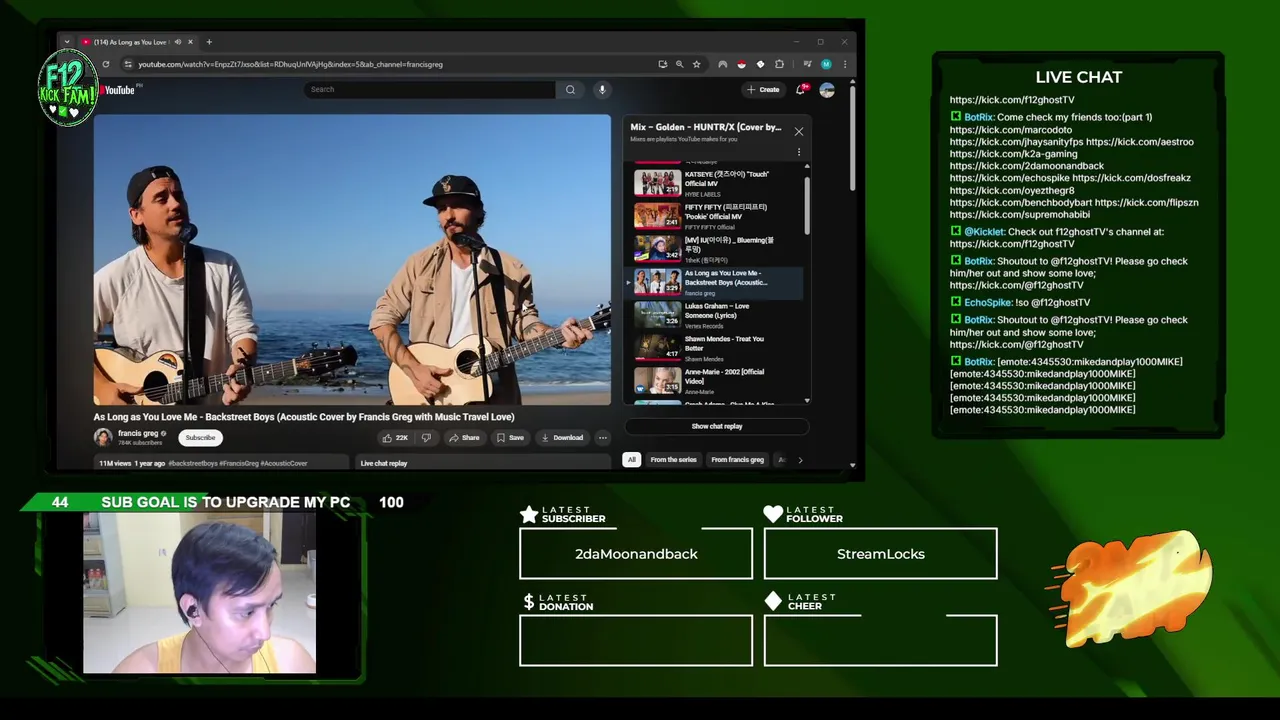Screen dimensions: 1280x720
Task: Install app icon in address bar
Action: [x=662, y=64]
